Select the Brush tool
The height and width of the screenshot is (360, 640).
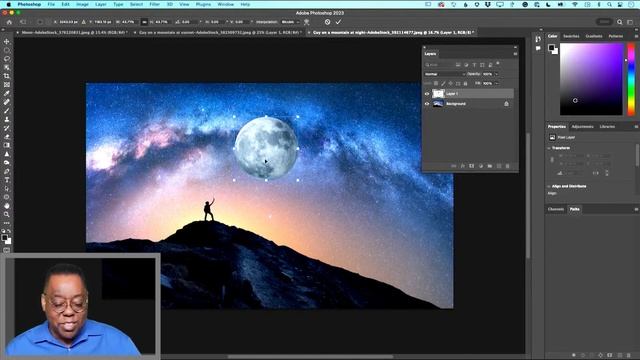point(7,111)
